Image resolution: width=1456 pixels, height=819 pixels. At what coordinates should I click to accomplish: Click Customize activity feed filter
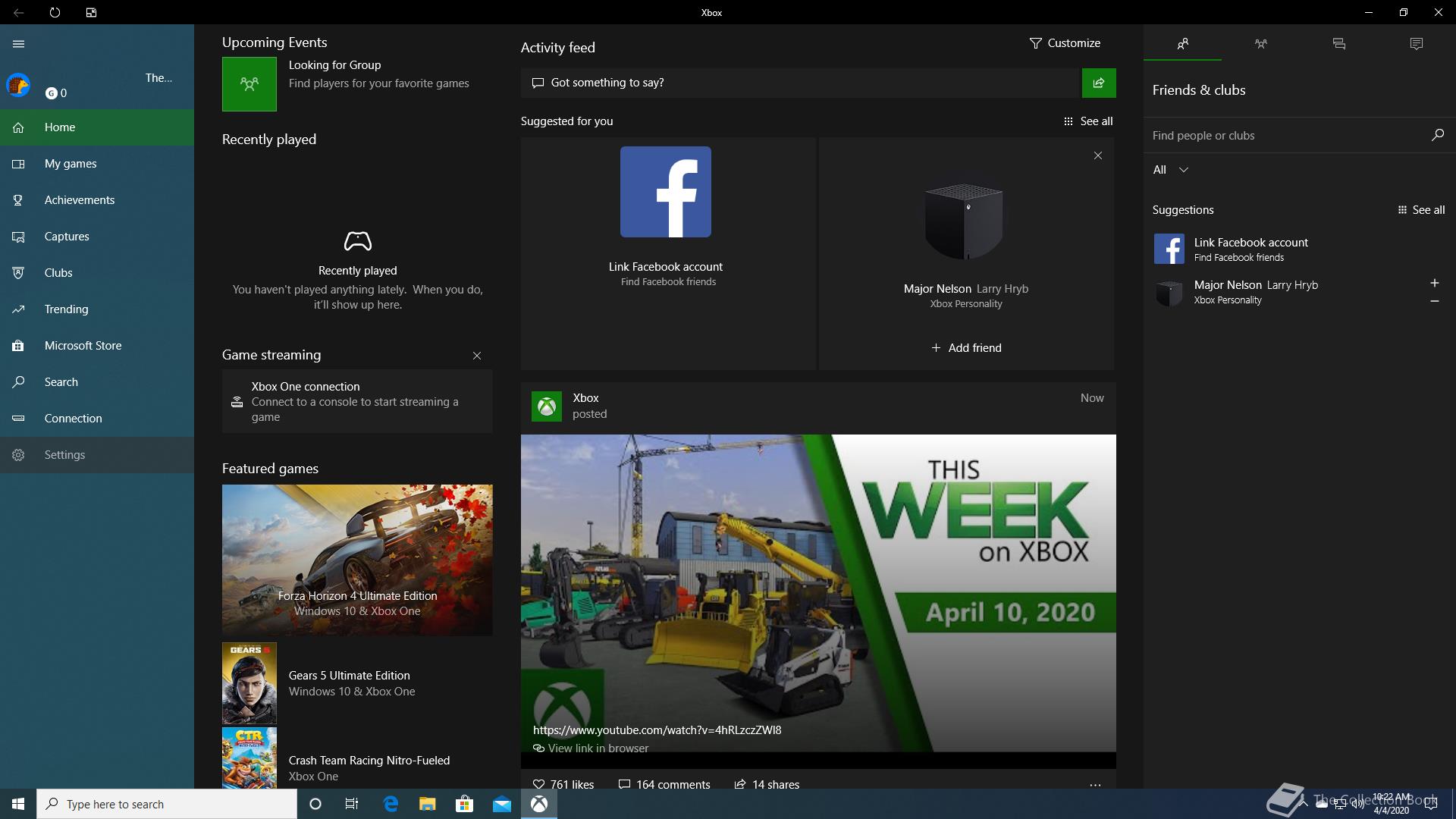1065,43
